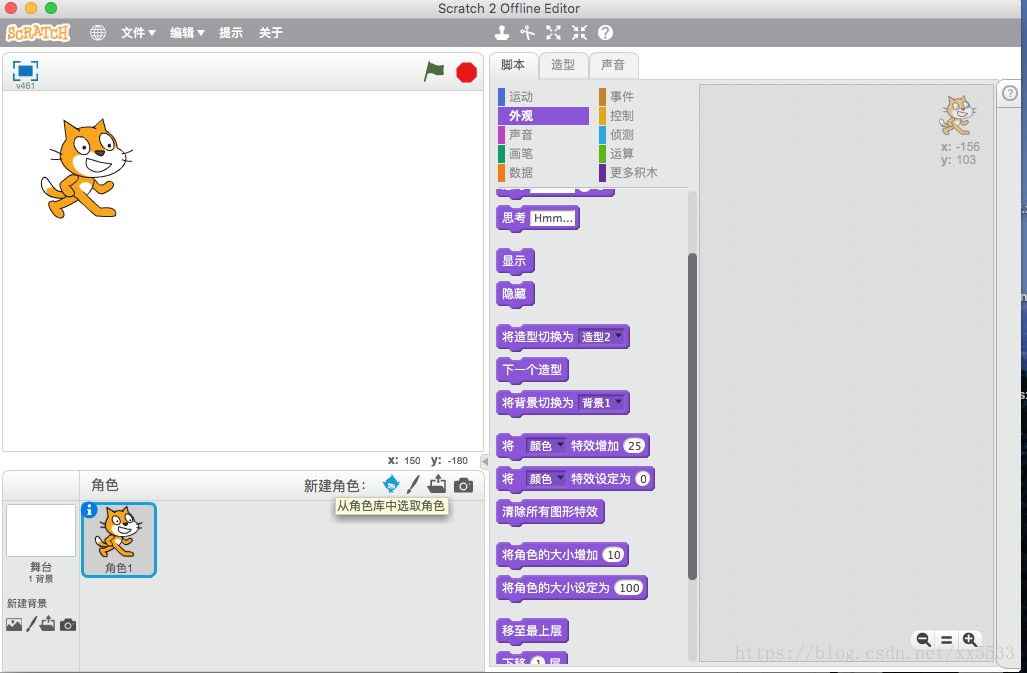The height and width of the screenshot is (673, 1027).
Task: Choose backdrop from library icon
Action: click(14, 625)
